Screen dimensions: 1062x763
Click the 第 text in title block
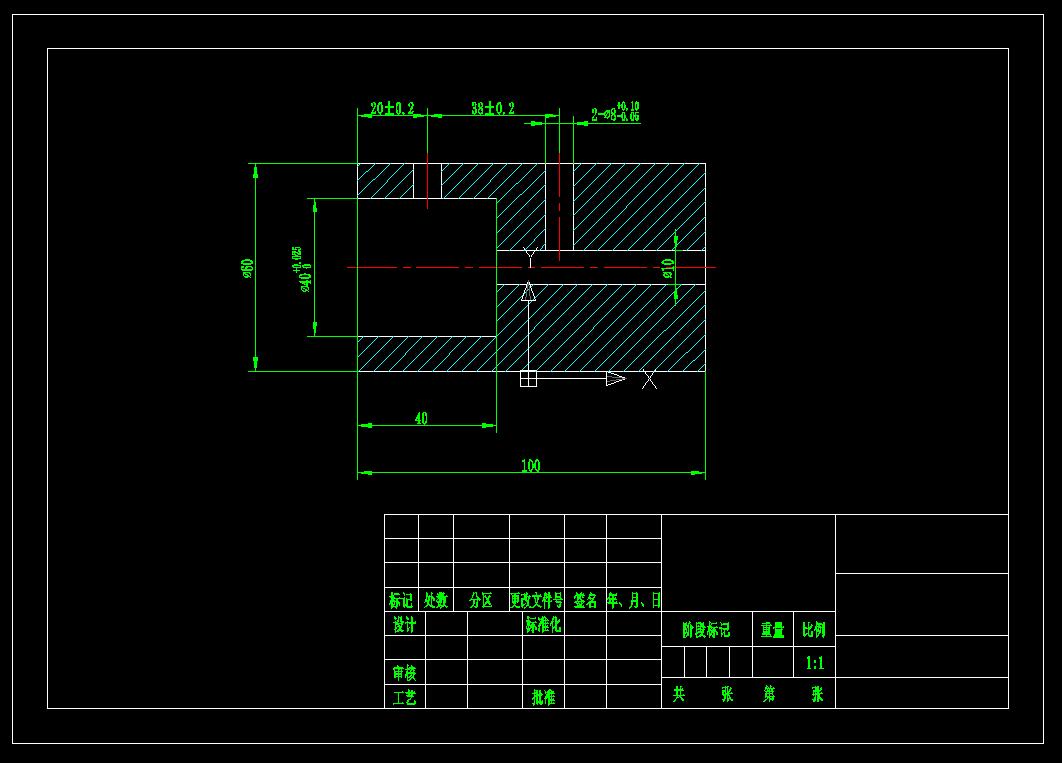[769, 694]
